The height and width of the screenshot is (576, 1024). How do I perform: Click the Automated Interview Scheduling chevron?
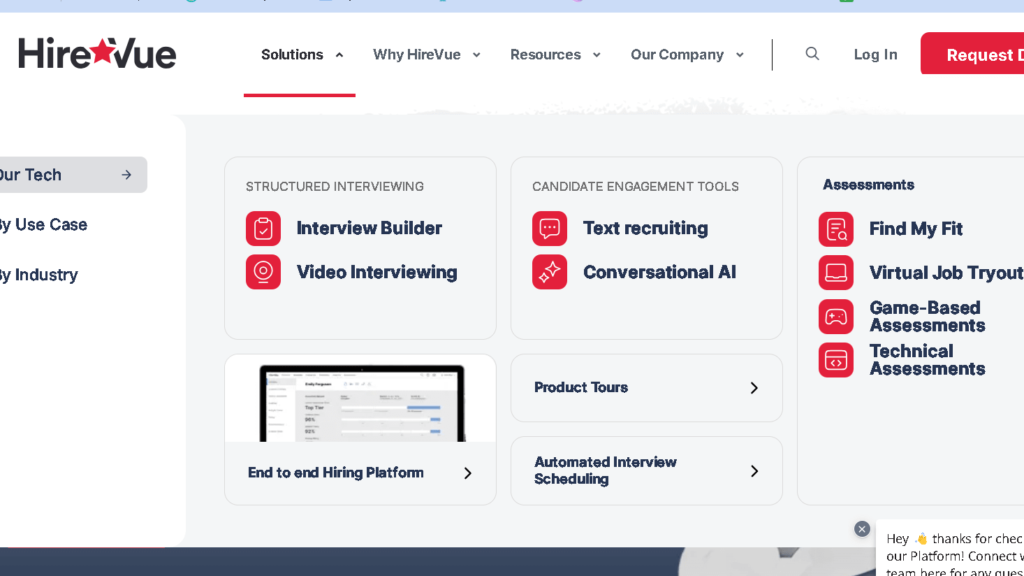(x=754, y=471)
